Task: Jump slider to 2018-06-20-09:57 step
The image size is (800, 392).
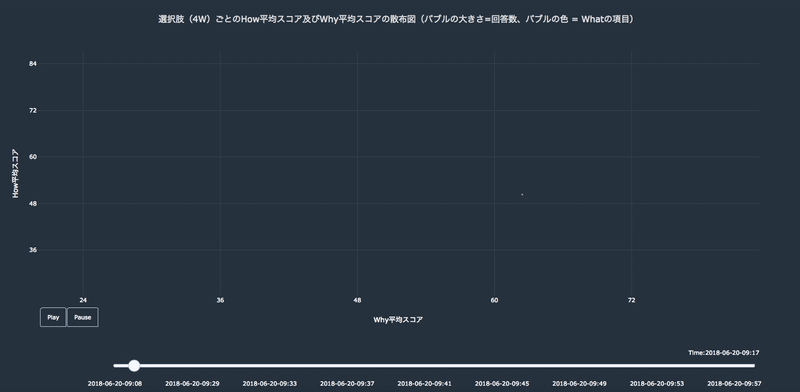Action: tap(735, 383)
